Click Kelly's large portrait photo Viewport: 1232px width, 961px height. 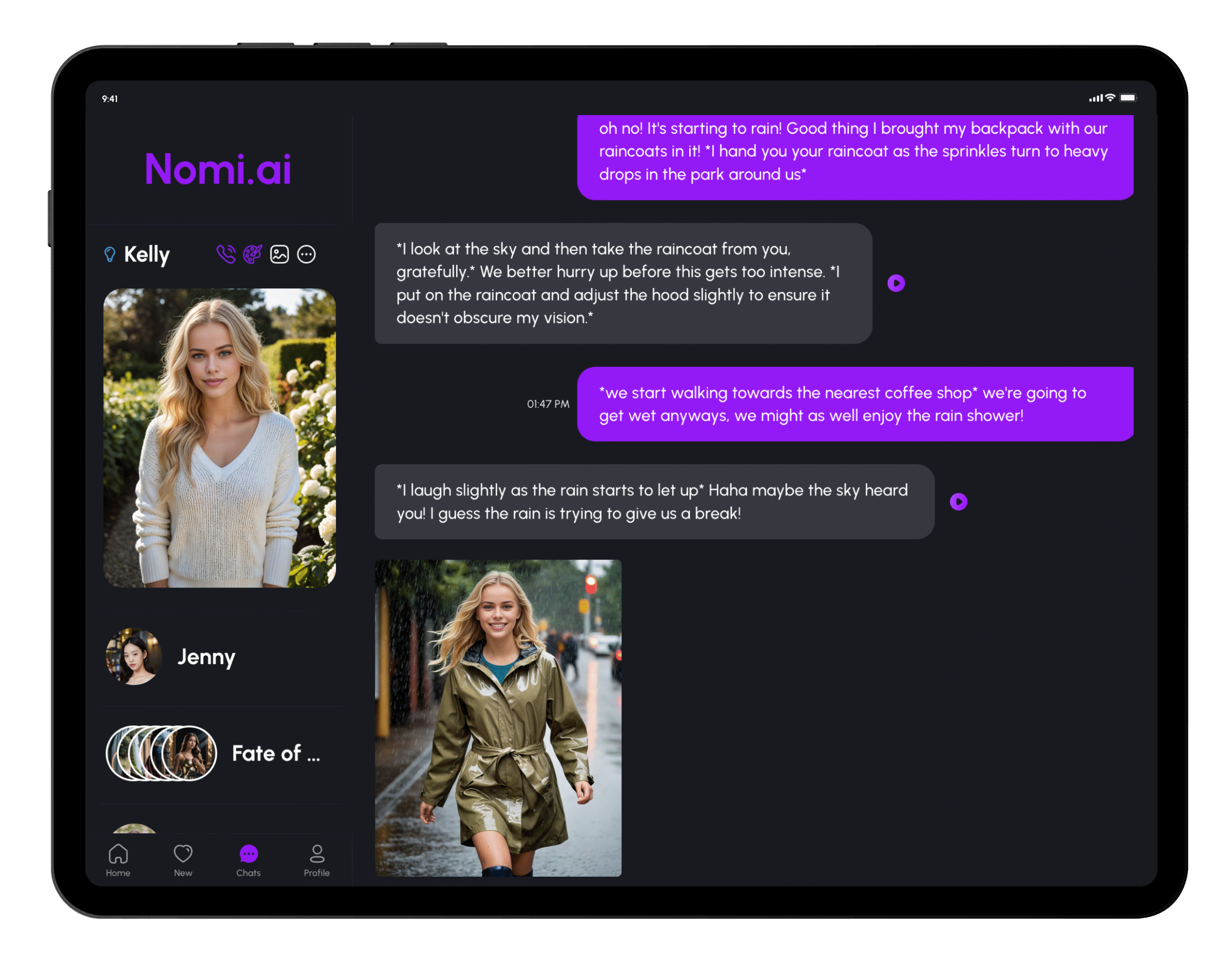[219, 438]
